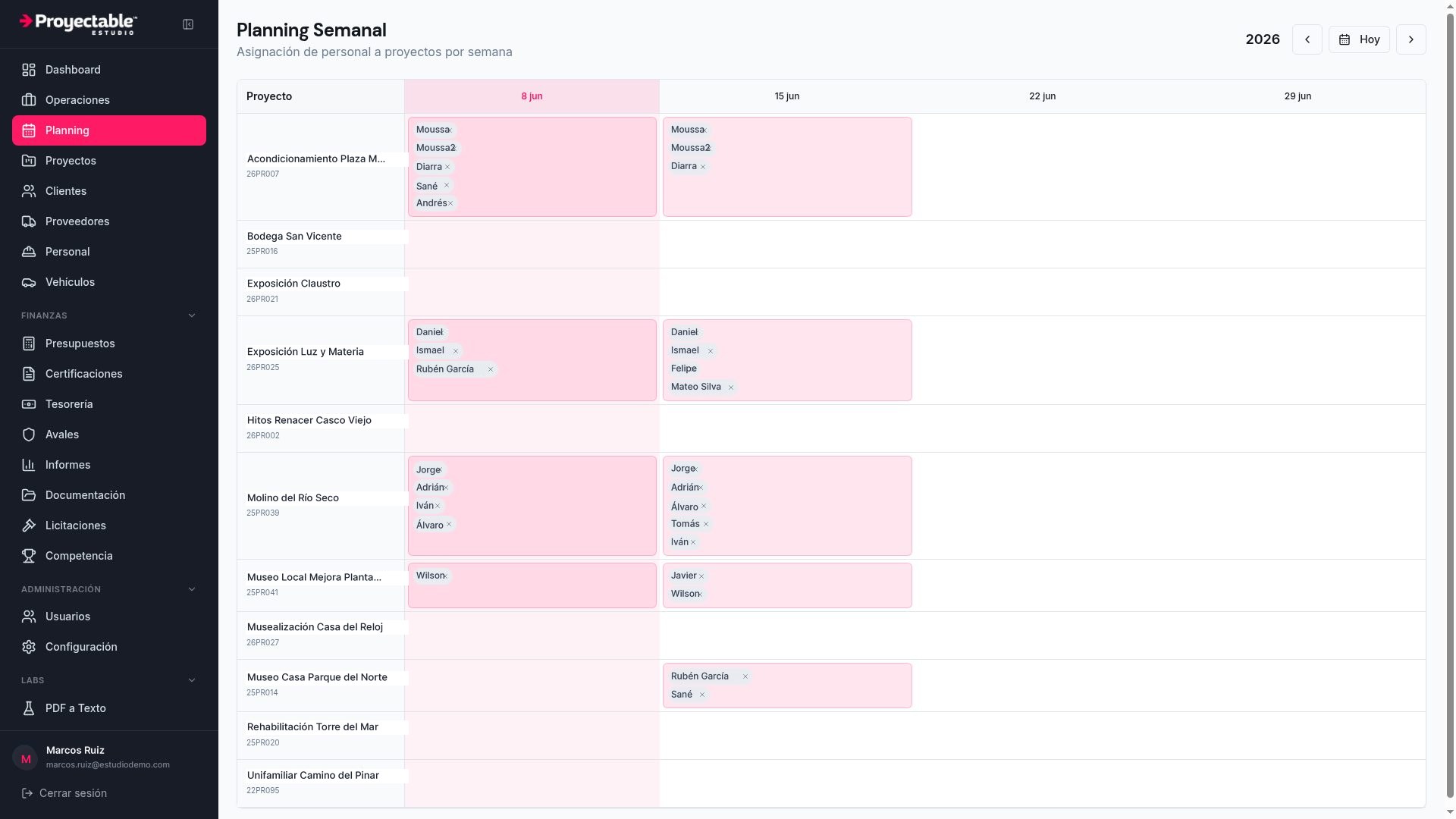Open Licitaciones page
The image size is (1456, 819).
(109, 526)
